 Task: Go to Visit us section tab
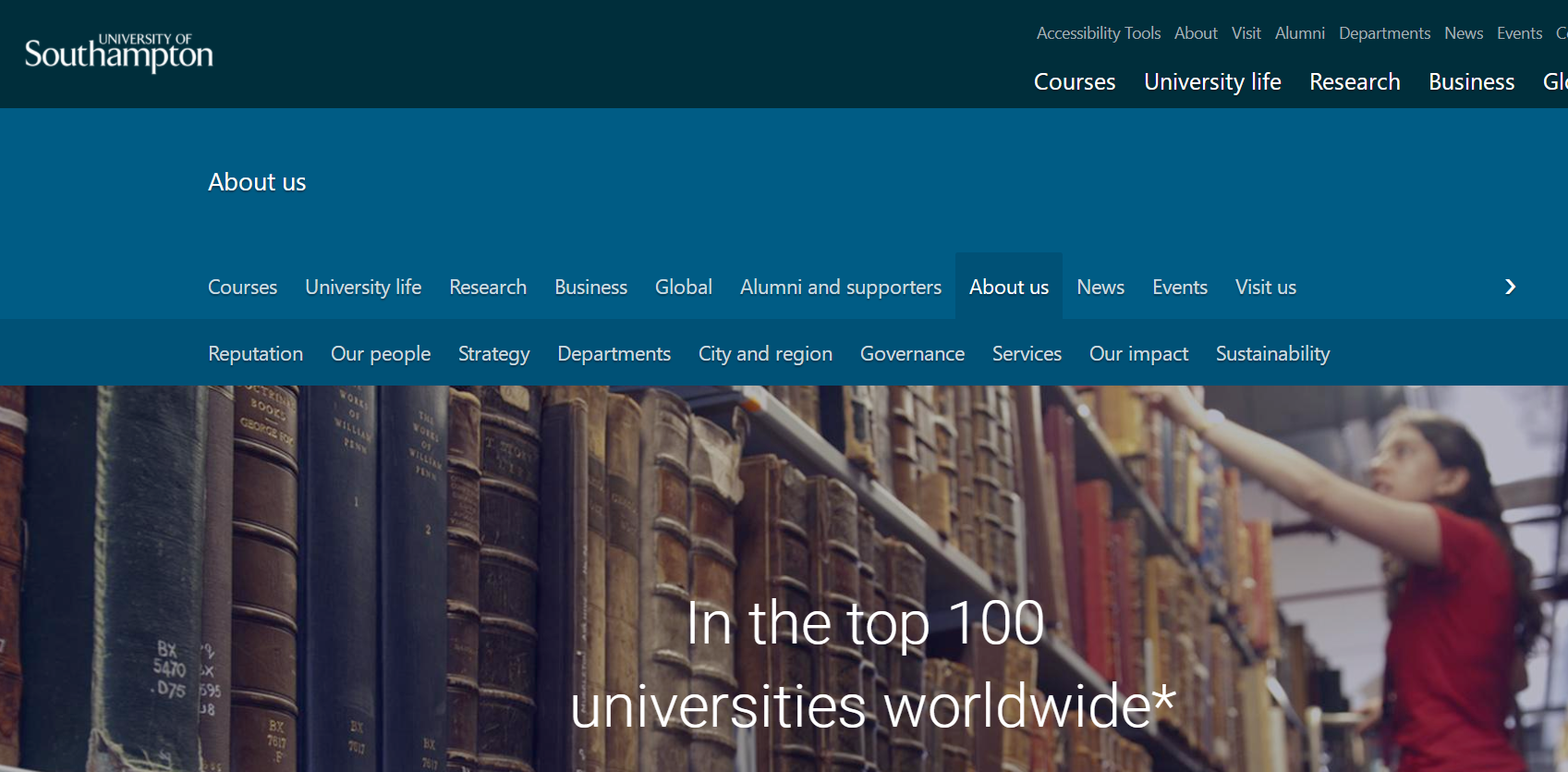pyautogui.click(x=1265, y=288)
